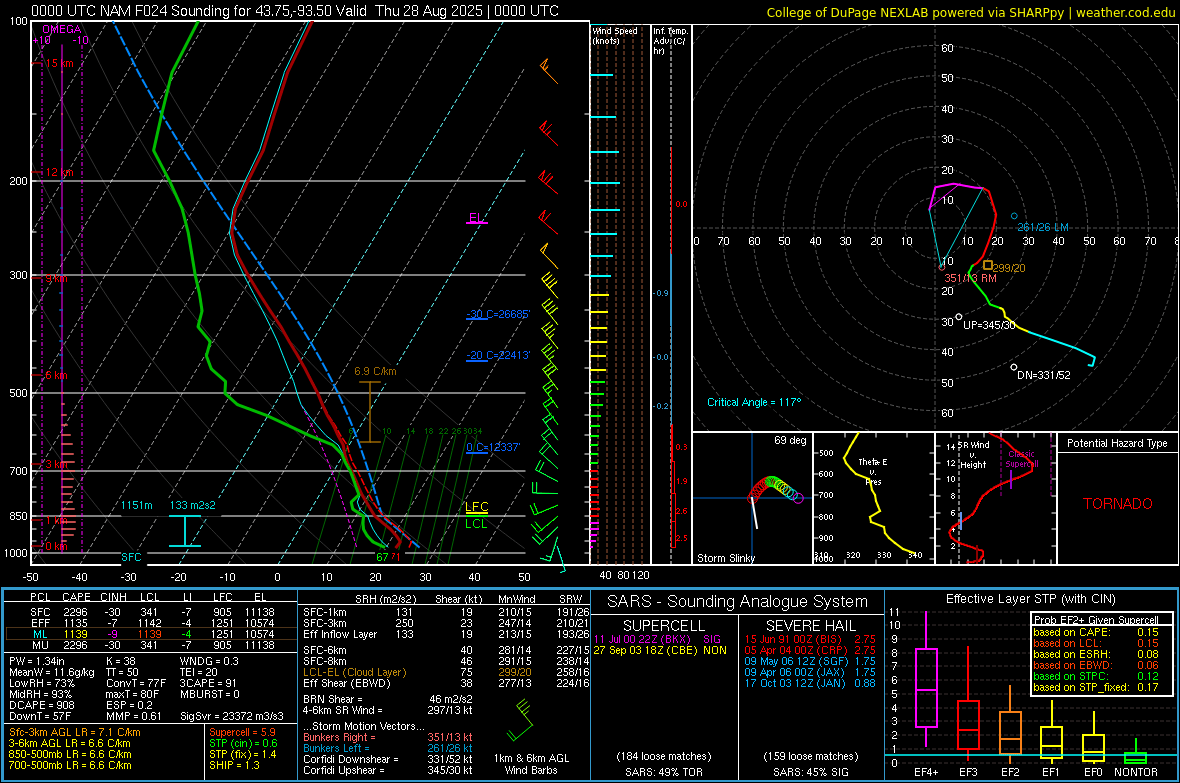1180x783 pixels.
Task: Click the 133 m2s2 helicity label
Action: tap(193, 505)
